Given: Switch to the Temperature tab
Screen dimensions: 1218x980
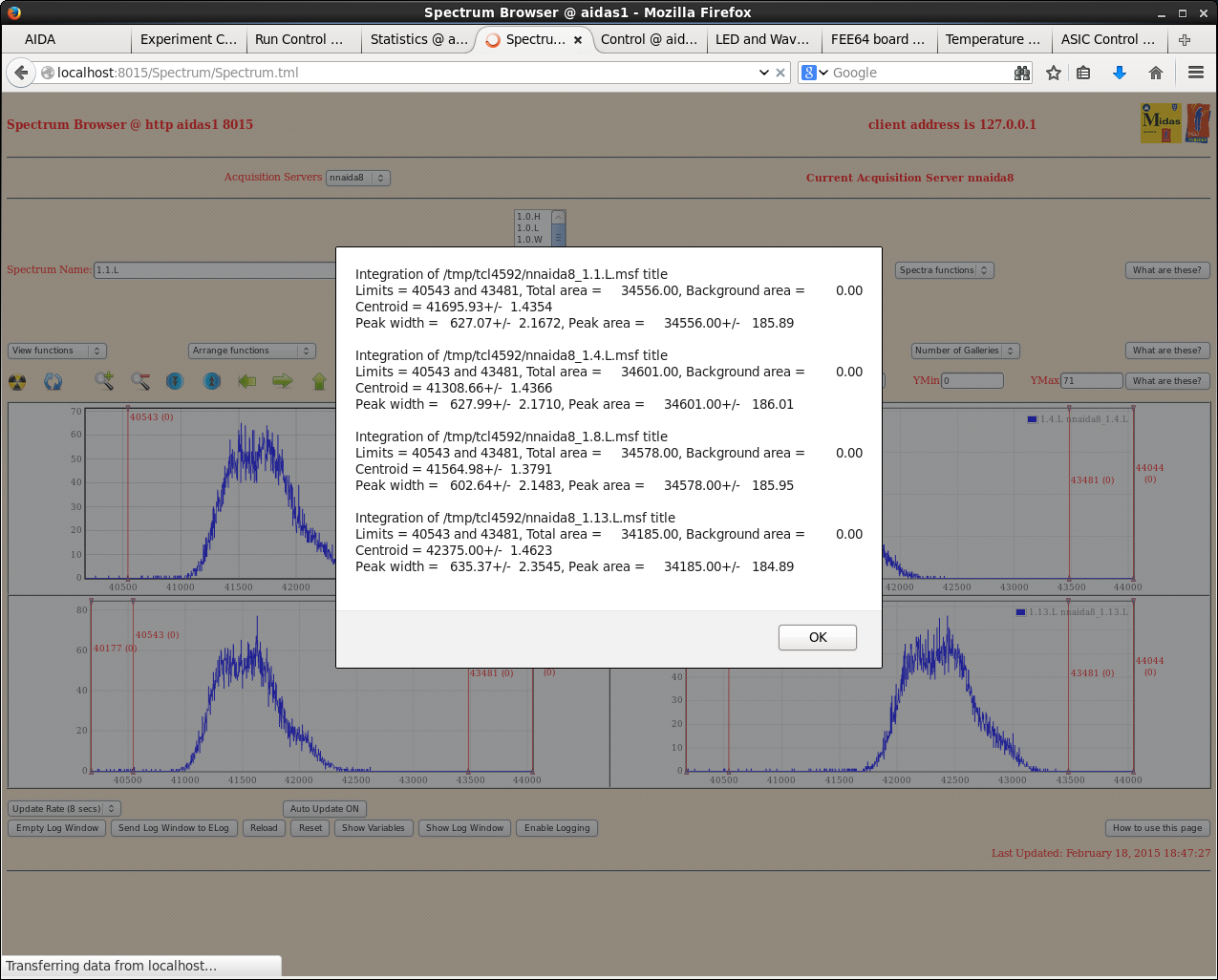Looking at the screenshot, I should 993,39.
